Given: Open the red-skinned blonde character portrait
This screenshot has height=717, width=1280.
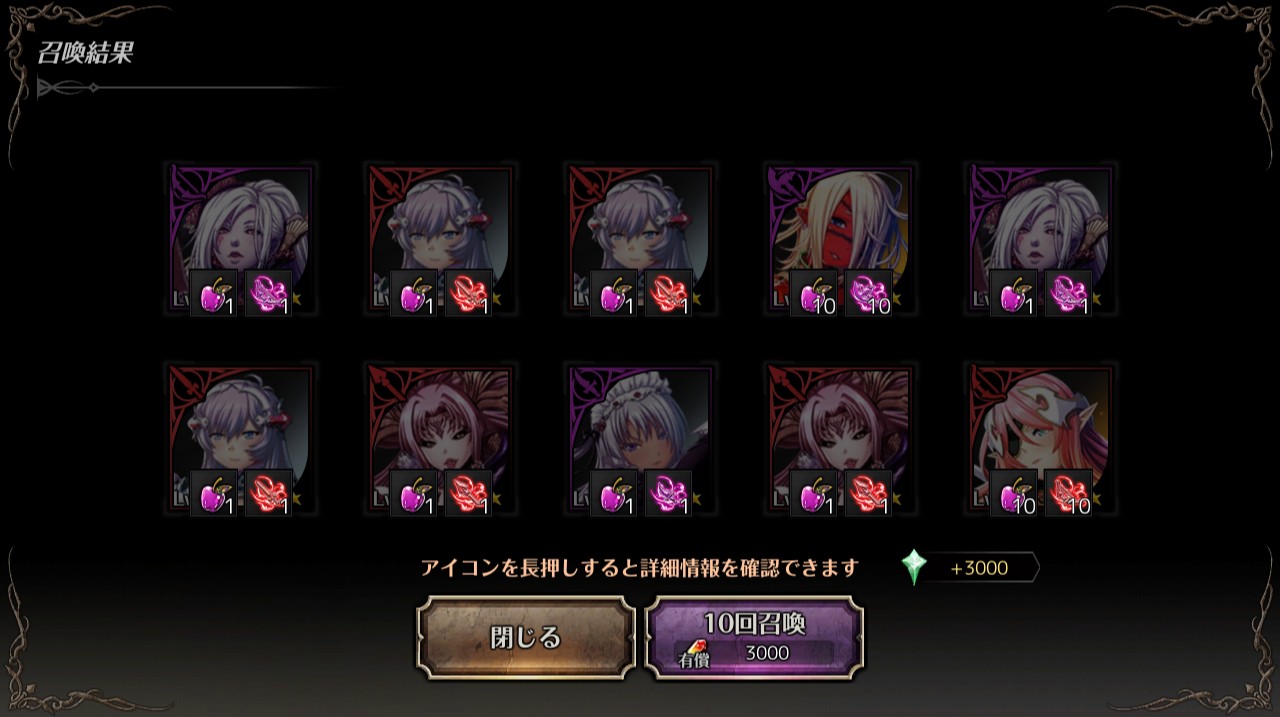Looking at the screenshot, I should pos(841,241).
